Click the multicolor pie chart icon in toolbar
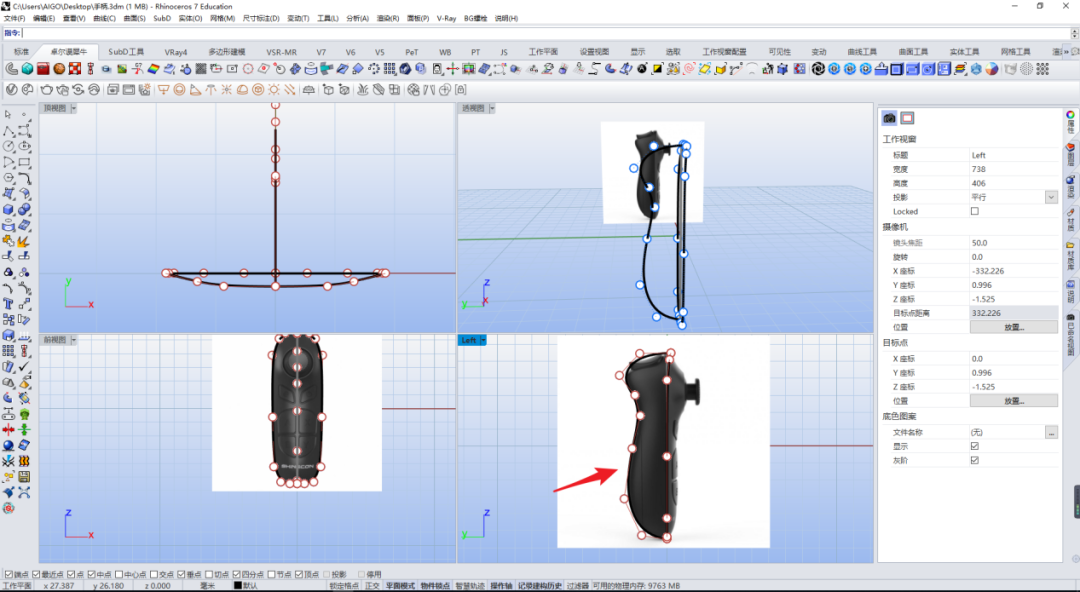Viewport: 1080px width, 592px height. click(991, 69)
